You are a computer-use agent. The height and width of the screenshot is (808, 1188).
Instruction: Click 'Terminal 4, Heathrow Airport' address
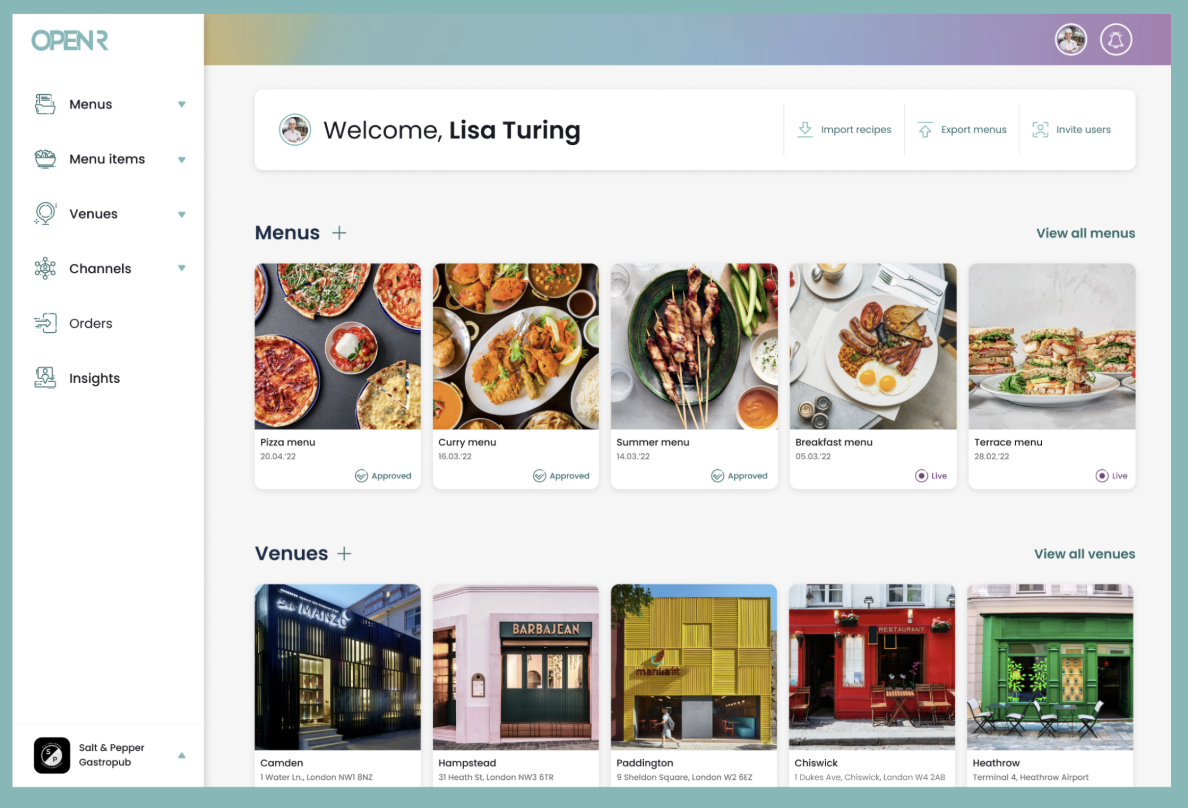pos(1030,777)
